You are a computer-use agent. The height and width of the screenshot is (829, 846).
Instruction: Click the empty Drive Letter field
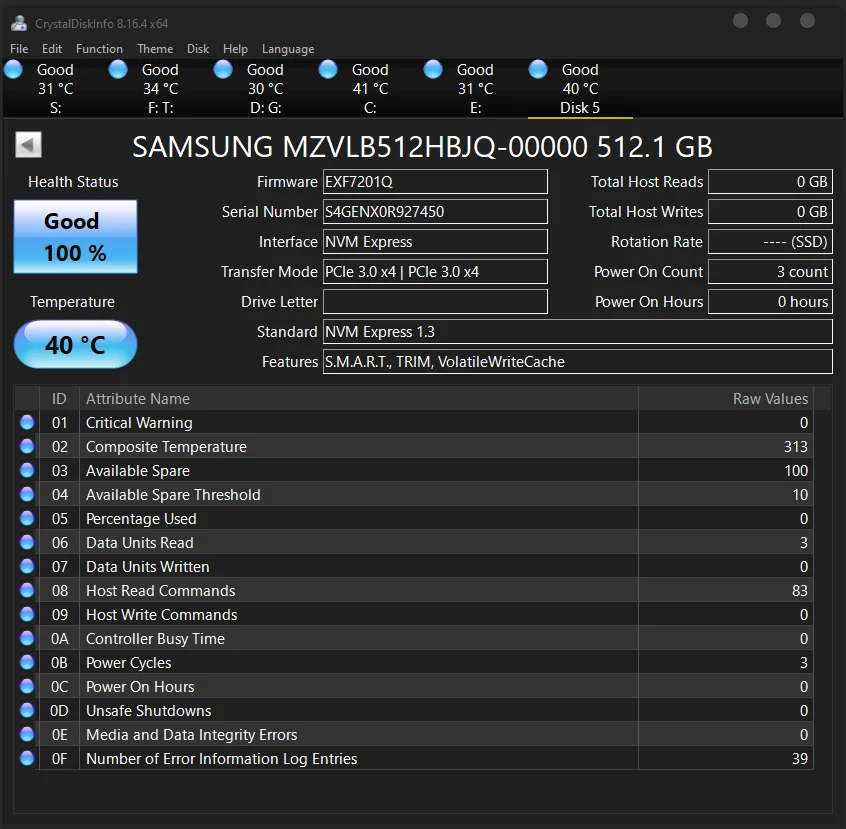[435, 302]
